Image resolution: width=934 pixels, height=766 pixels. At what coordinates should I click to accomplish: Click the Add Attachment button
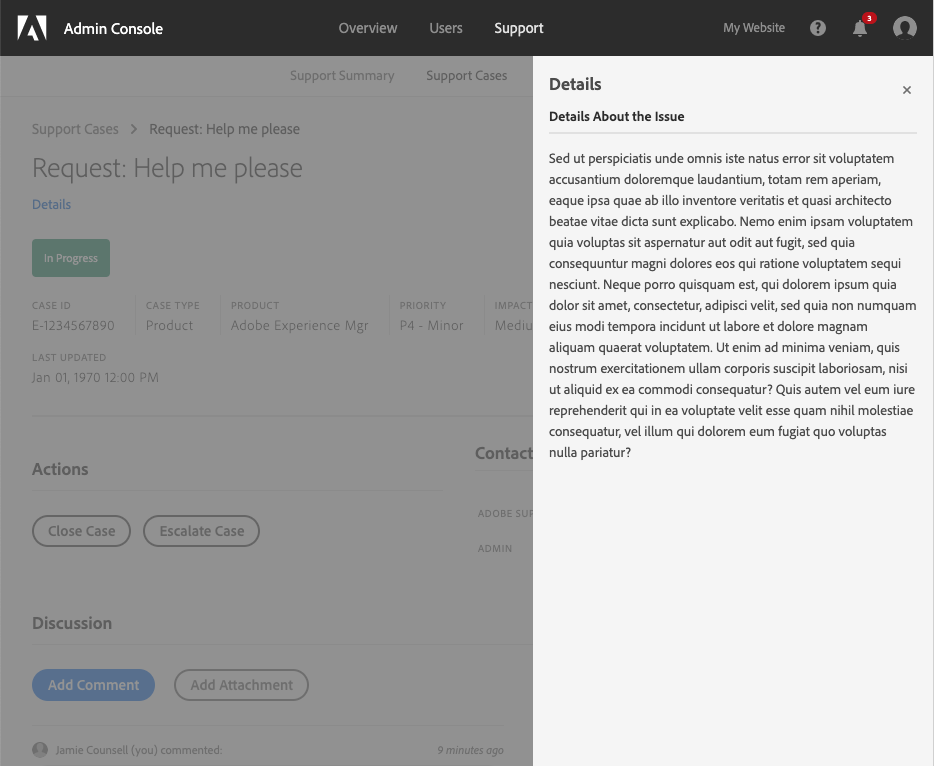coord(241,685)
